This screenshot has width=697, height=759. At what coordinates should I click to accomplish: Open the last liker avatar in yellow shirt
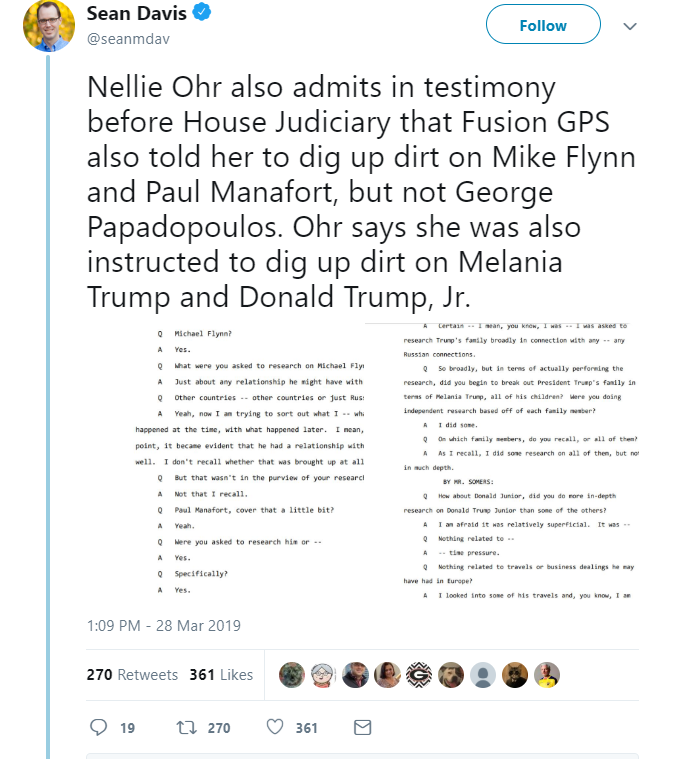(x=546, y=675)
